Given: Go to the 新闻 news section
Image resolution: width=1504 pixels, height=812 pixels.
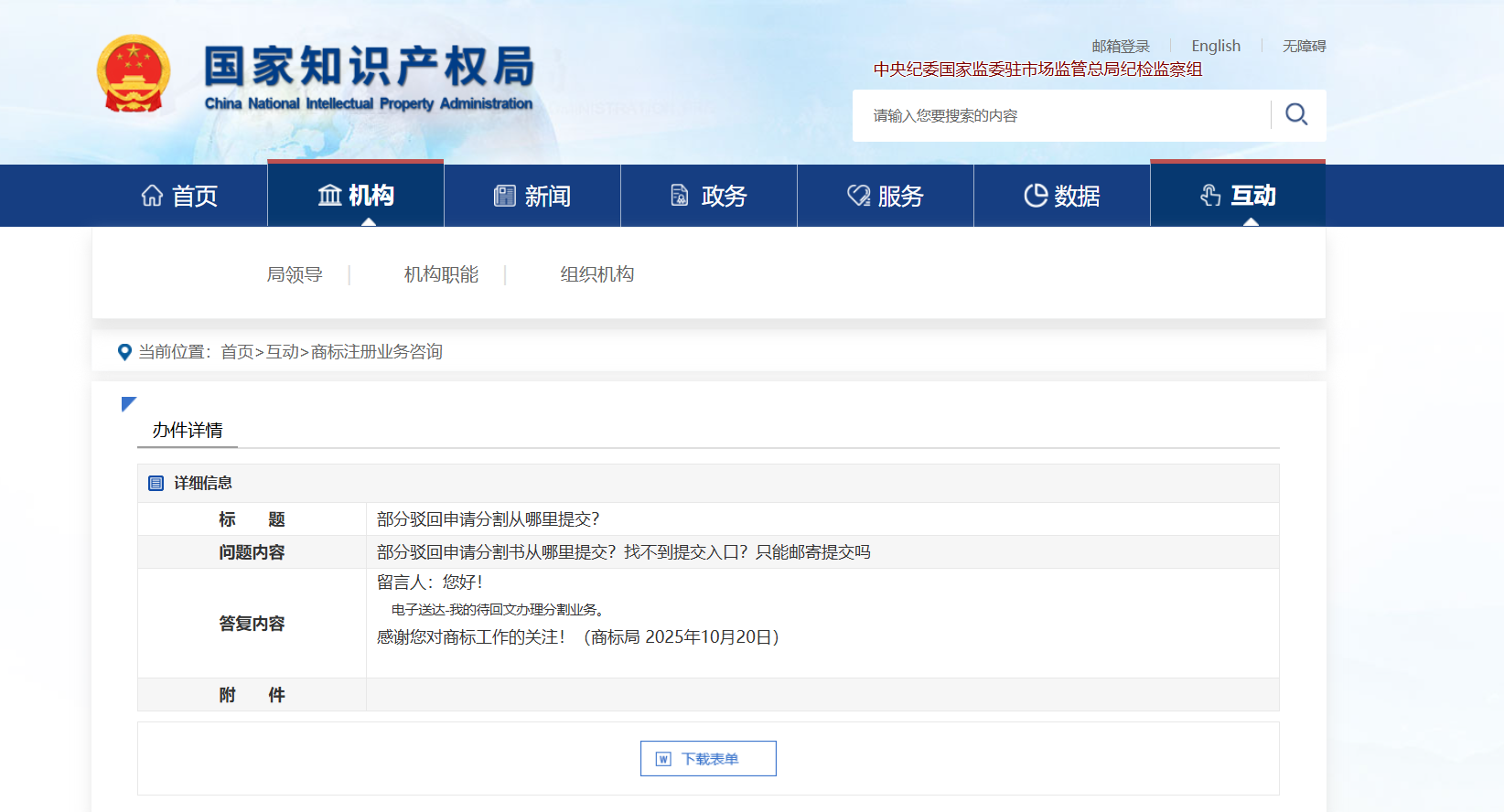Looking at the screenshot, I should pos(532,196).
